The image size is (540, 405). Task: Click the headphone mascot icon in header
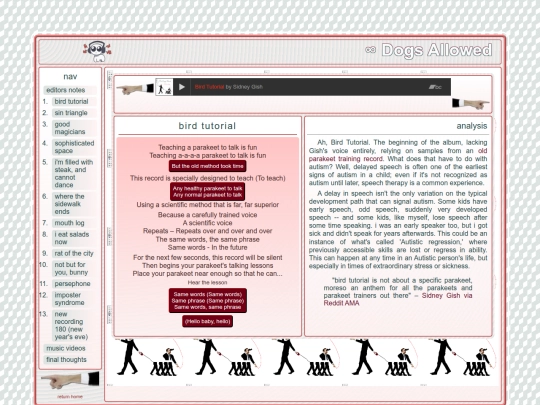pyautogui.click(x=97, y=51)
